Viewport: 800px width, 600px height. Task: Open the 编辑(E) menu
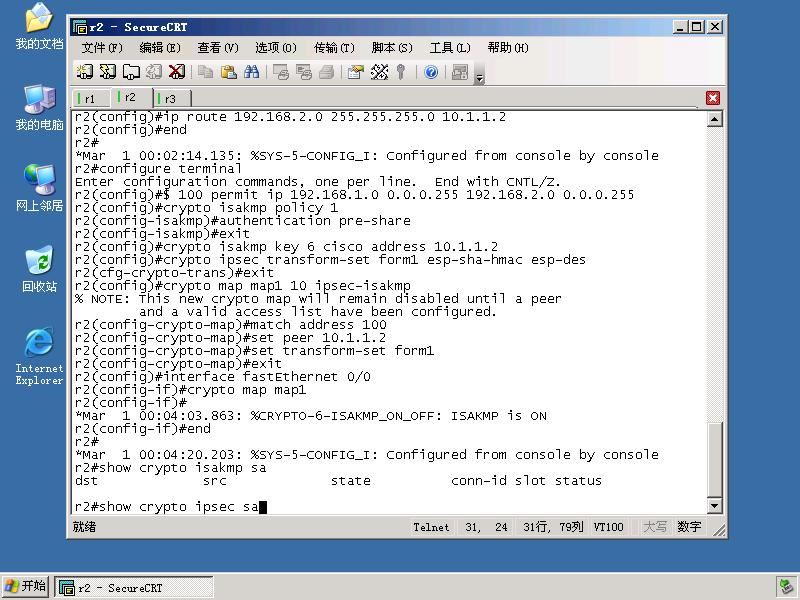click(160, 48)
